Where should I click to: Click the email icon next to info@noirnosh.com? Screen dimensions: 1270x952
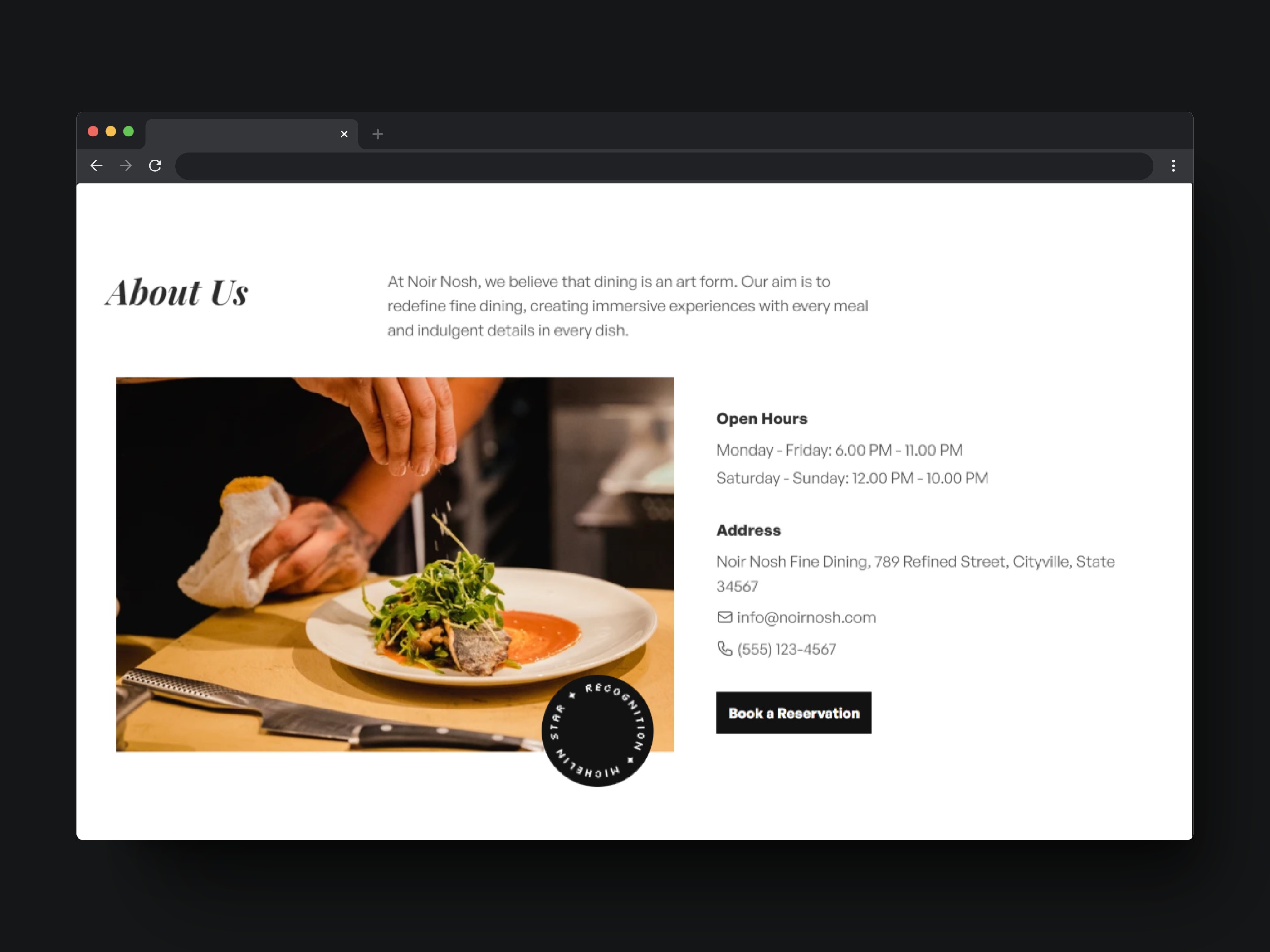click(x=723, y=617)
